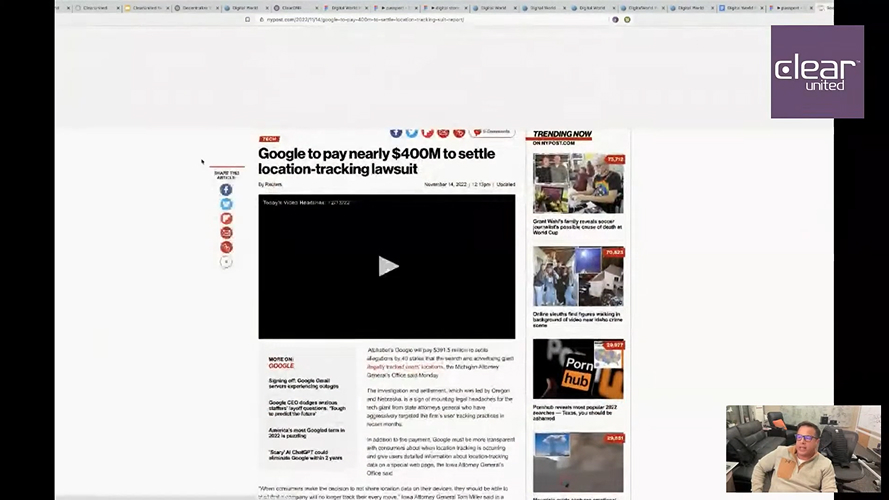
Task: Play the Today's Video Headlines video
Action: pyautogui.click(x=387, y=266)
